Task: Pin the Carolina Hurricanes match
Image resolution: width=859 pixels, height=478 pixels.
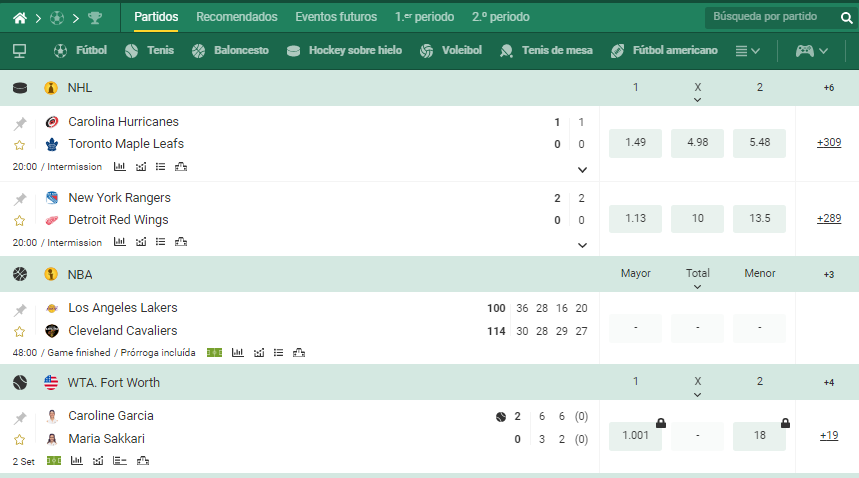Action: pos(20,123)
